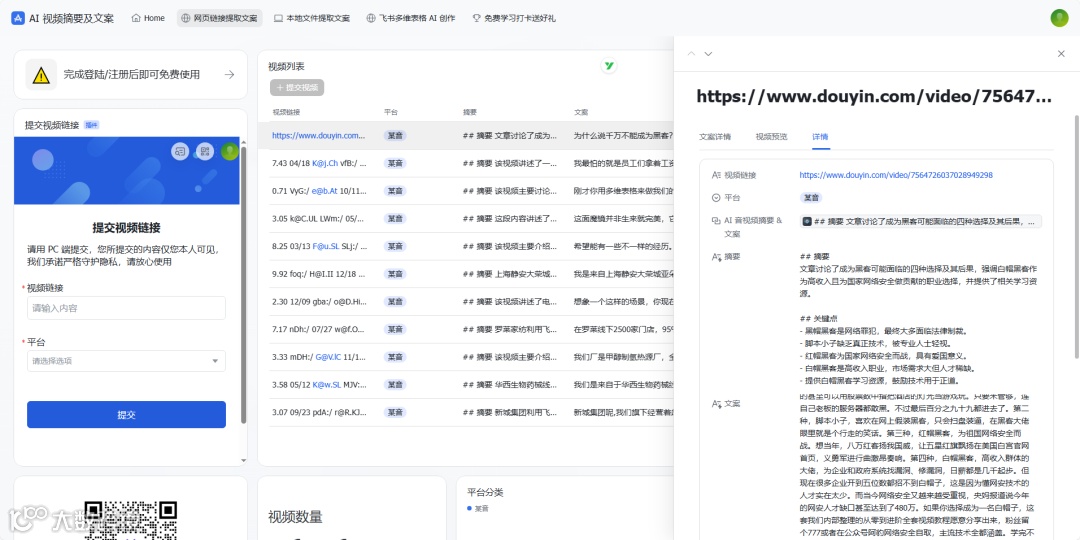
Task: Open the https://www.douyin.com... row link
Action: point(319,136)
